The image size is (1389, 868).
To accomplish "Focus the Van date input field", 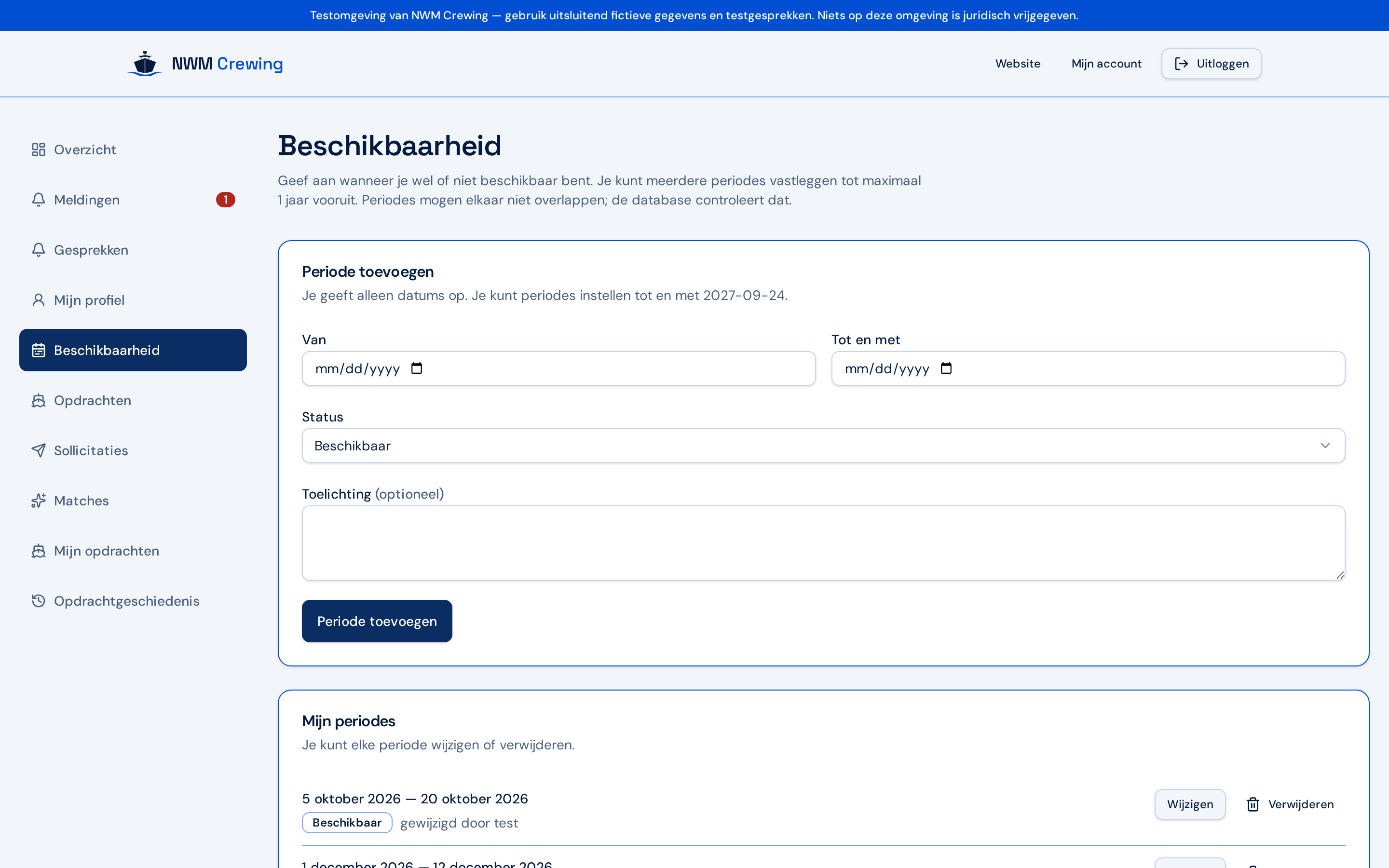I will (x=558, y=368).
